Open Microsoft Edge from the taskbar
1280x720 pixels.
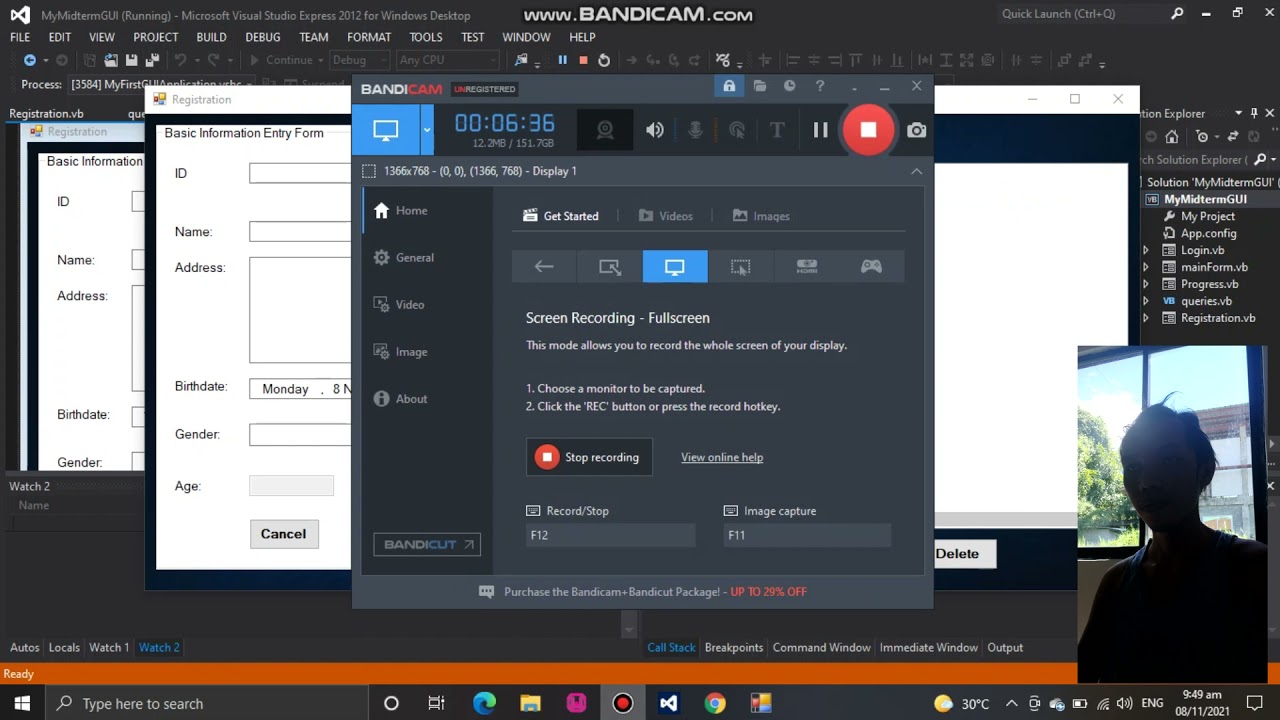point(484,703)
